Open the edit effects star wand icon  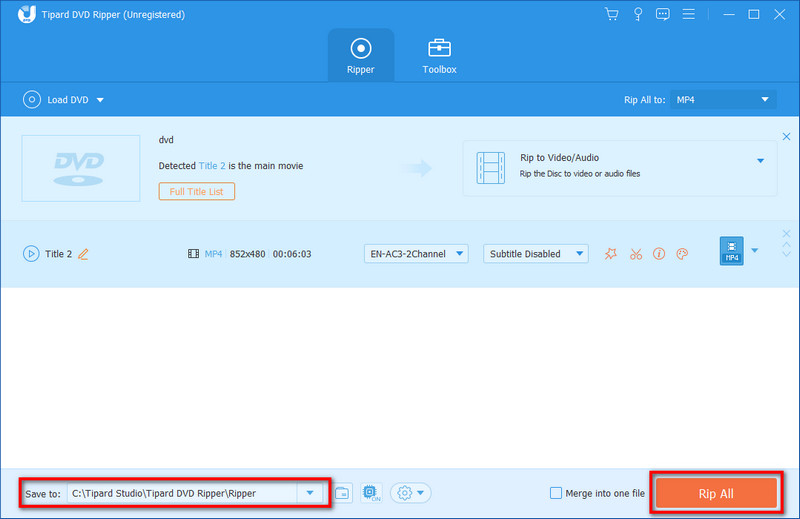pos(611,254)
